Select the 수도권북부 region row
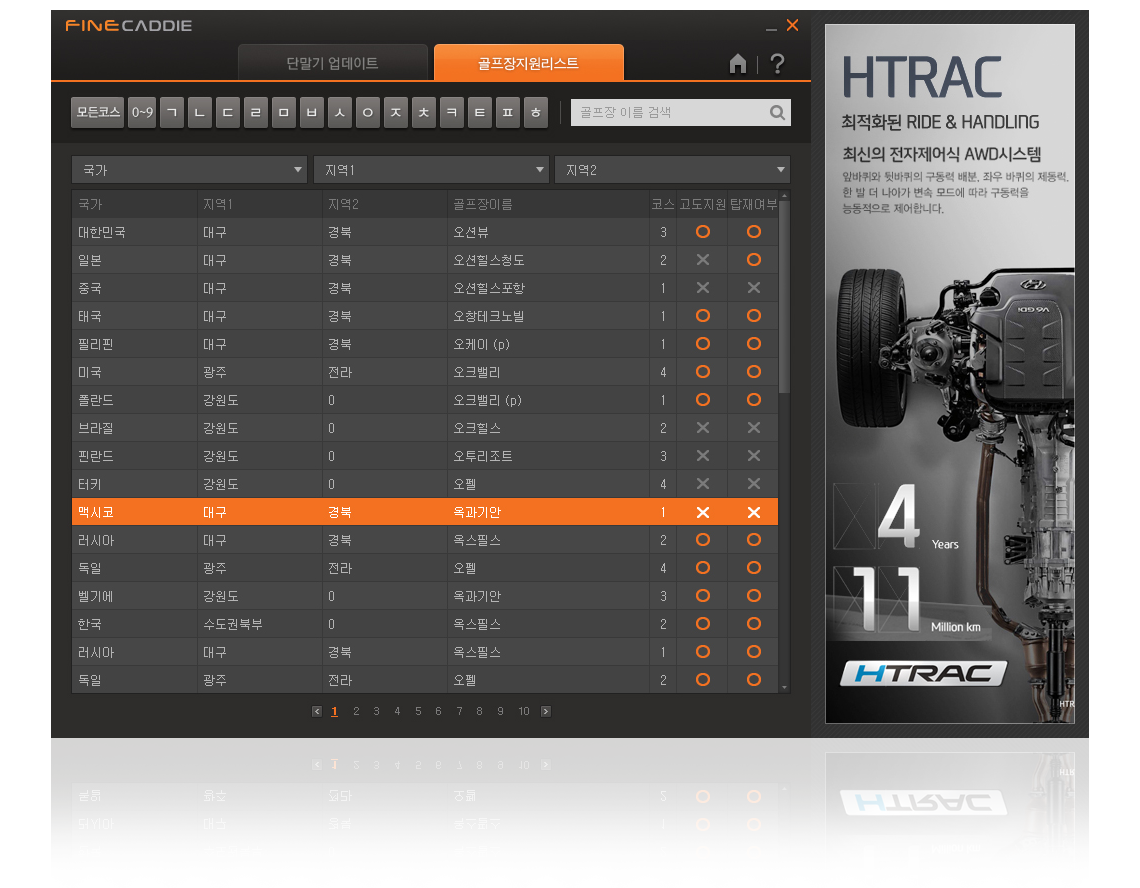This screenshot has height=888, width=1140. [425, 624]
